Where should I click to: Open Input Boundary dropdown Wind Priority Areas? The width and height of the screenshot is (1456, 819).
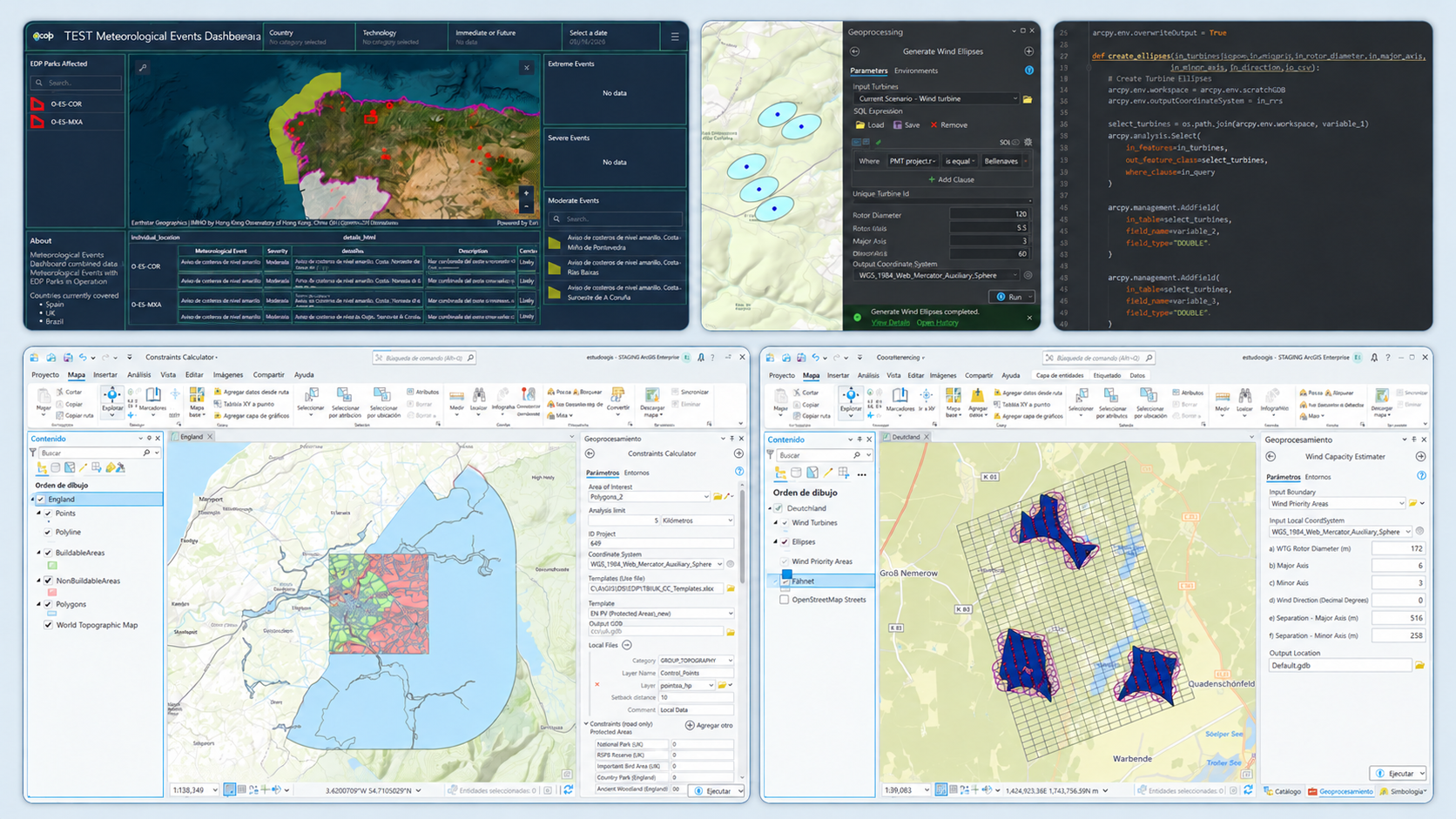[x=1337, y=504]
